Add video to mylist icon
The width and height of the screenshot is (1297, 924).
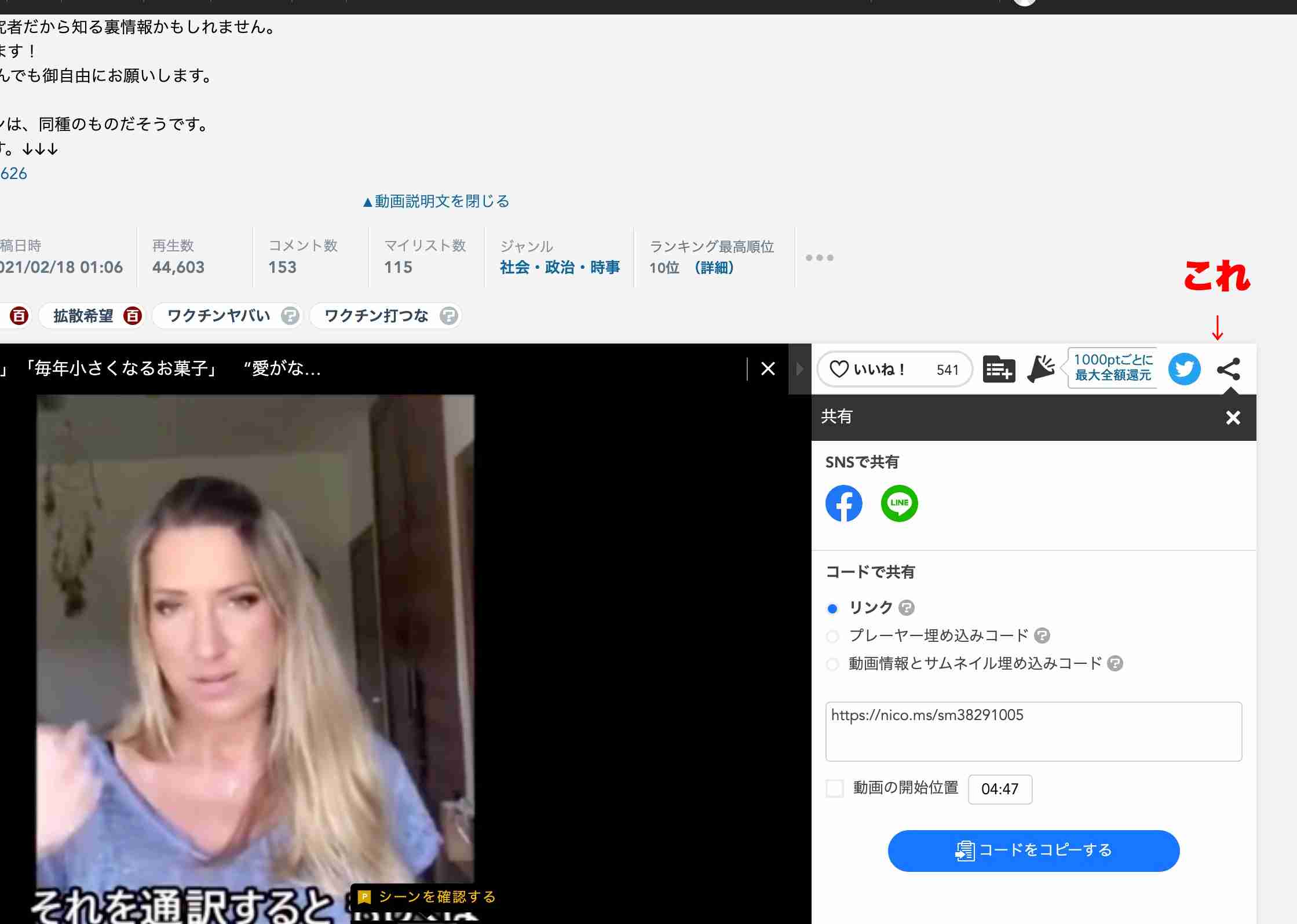[x=999, y=369]
